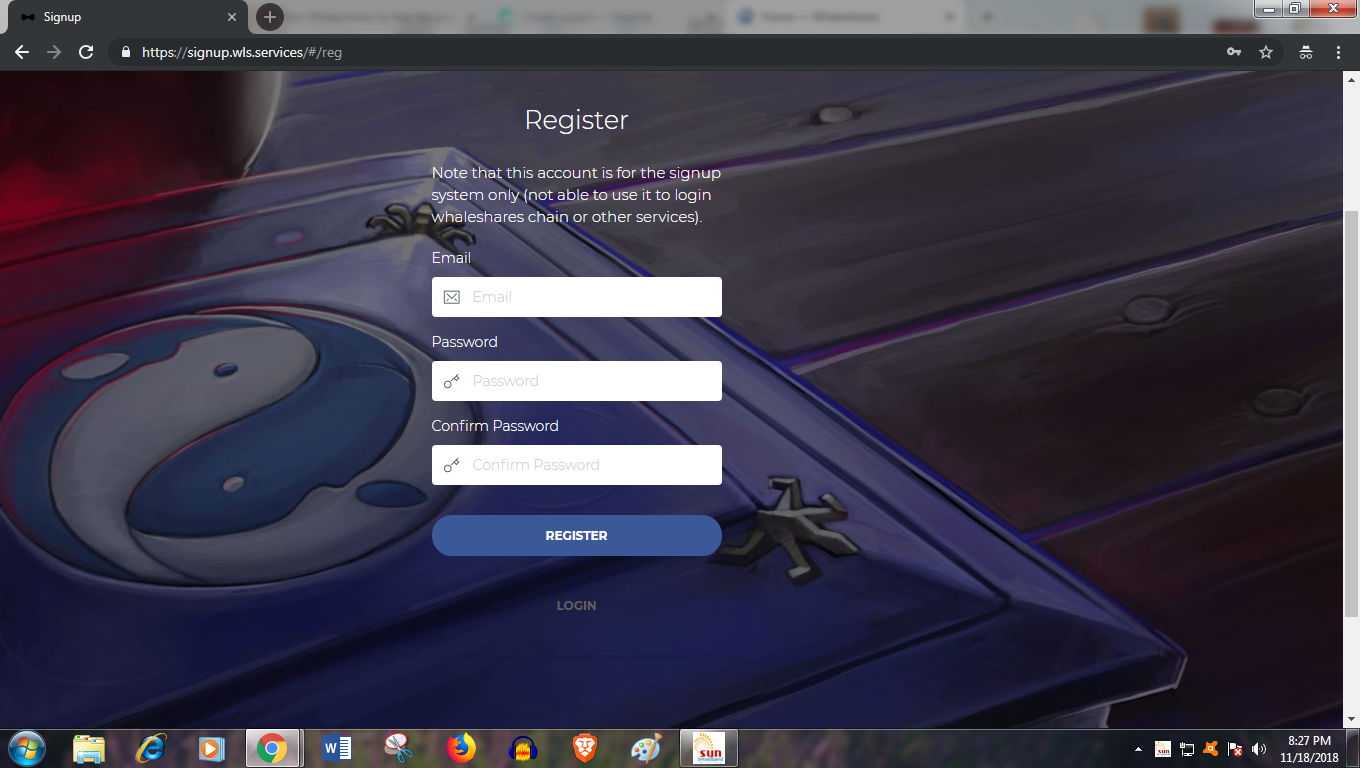Image resolution: width=1360 pixels, height=768 pixels.
Task: Click the page scrollbar down arrow
Action: (x=1352, y=719)
